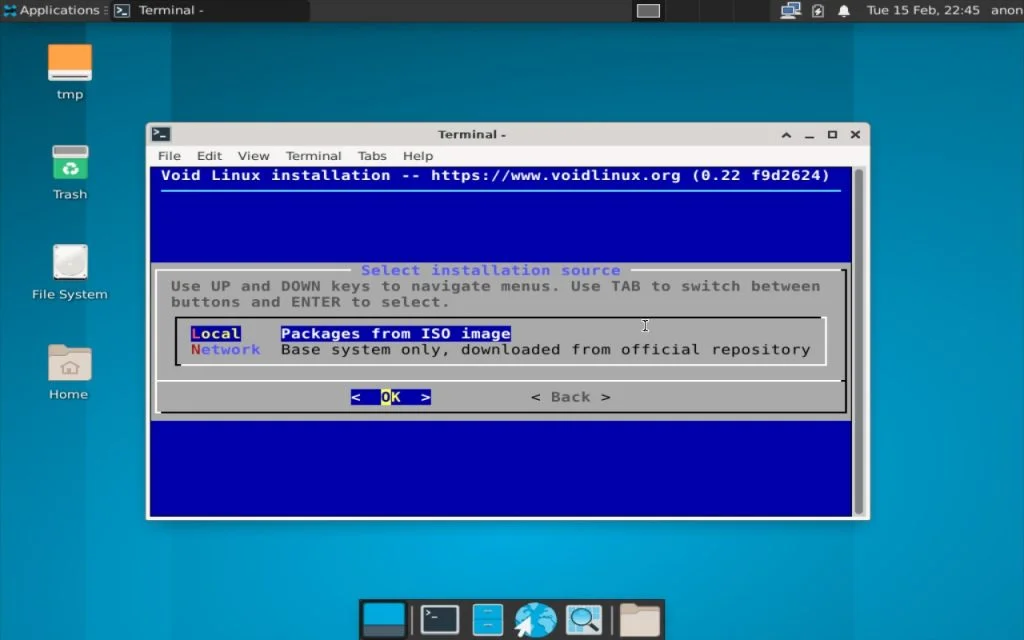Screen dimensions: 1024x640
Task: Select the Local installation source
Action: [216, 333]
